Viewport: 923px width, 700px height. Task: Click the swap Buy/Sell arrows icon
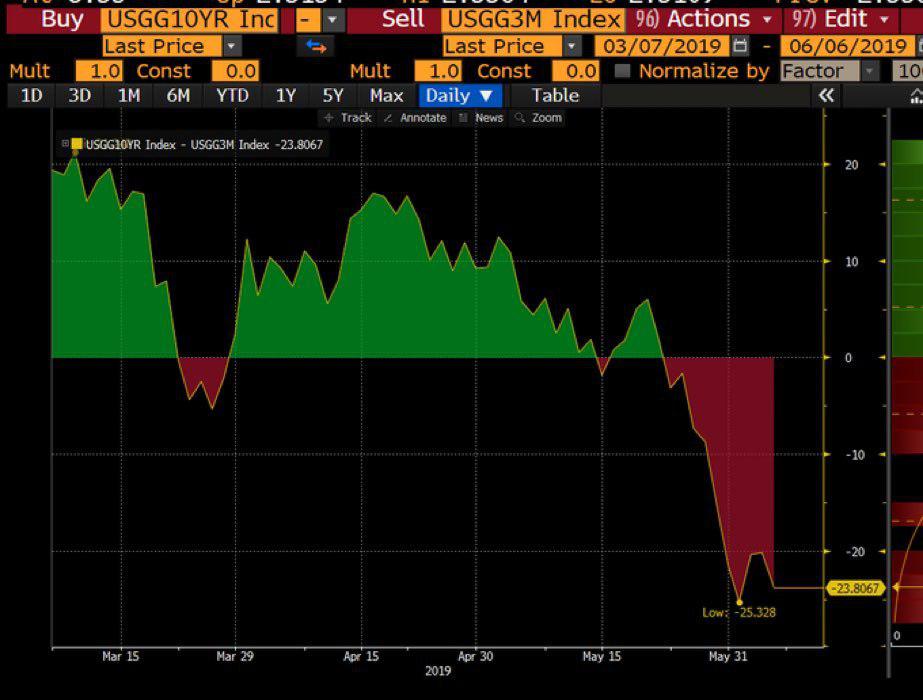[x=315, y=46]
